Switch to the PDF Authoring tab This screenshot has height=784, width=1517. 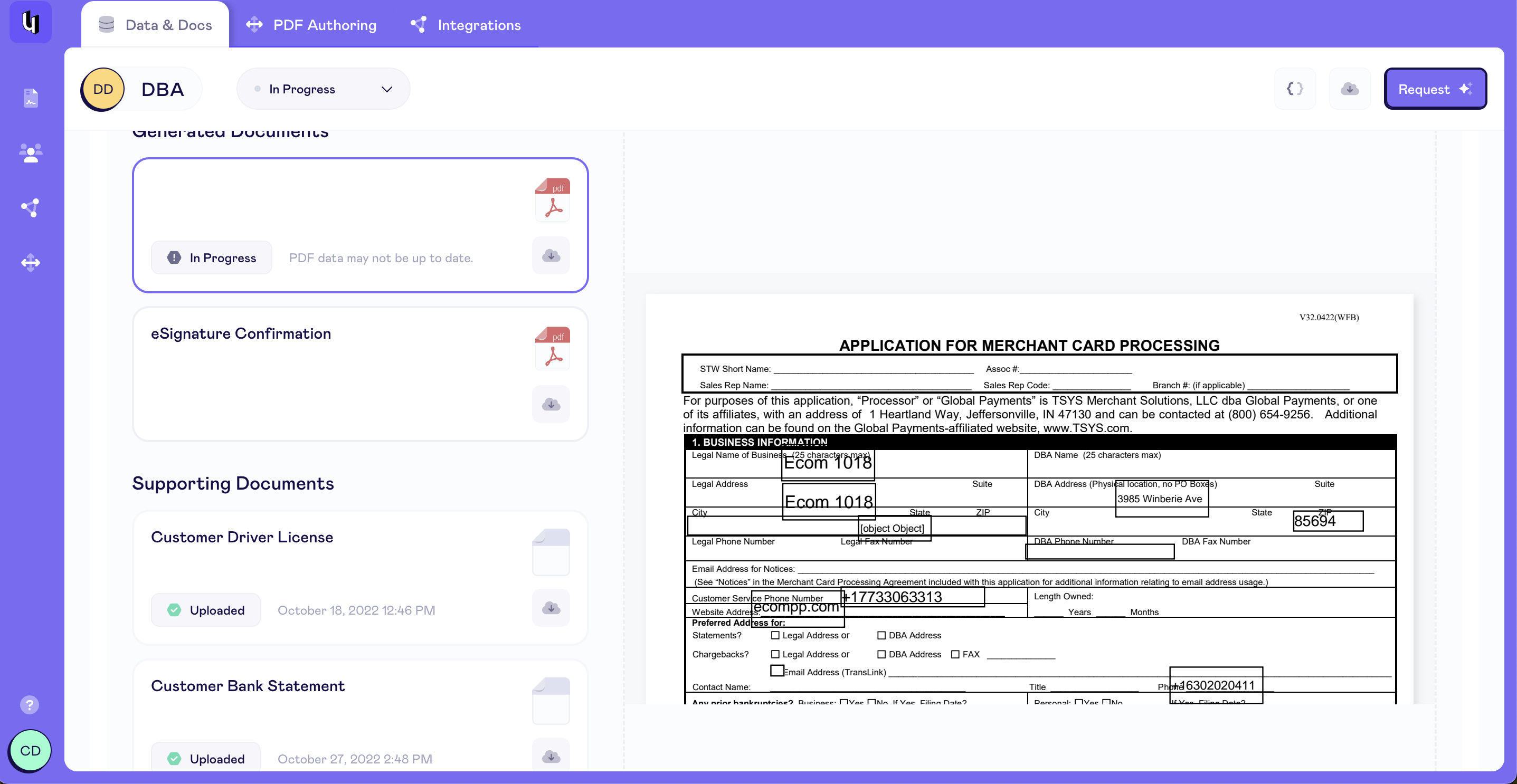[311, 25]
